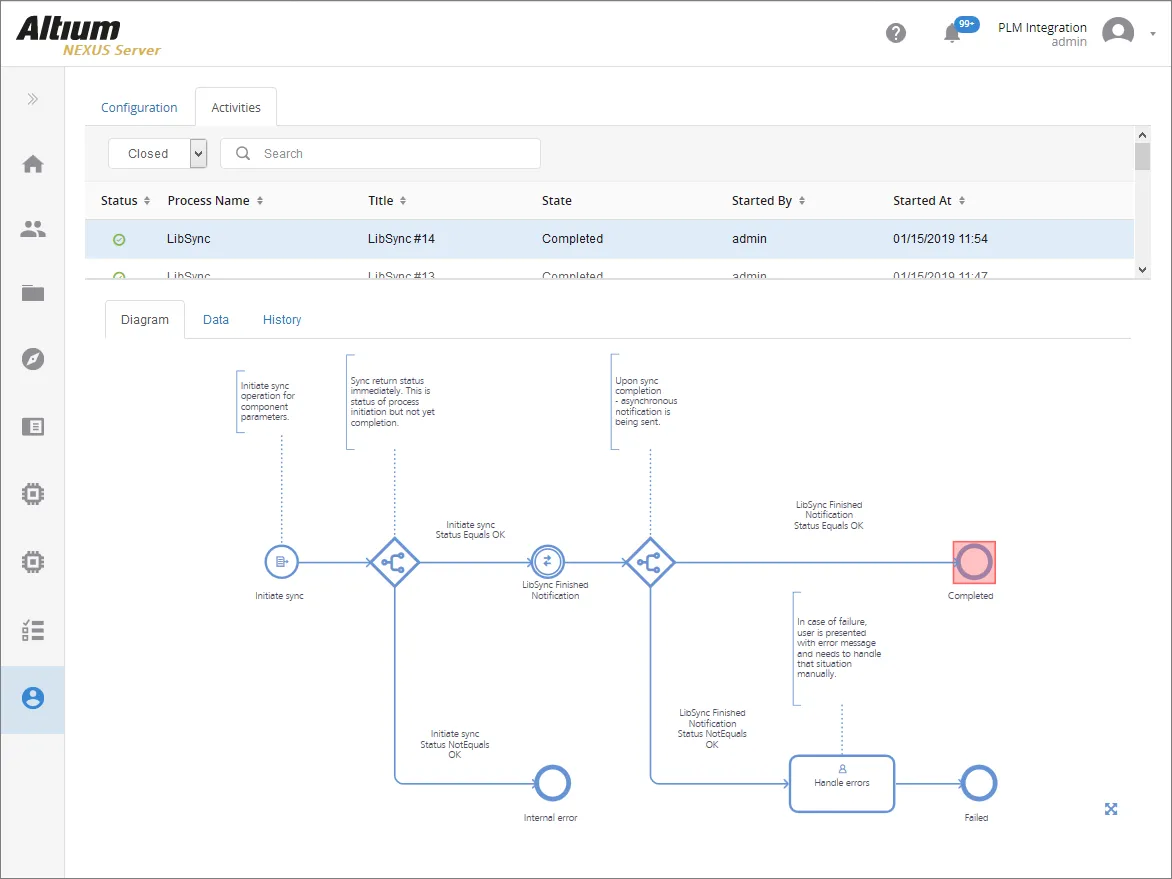1172x879 pixels.
Task: Click the 'Upon sync completion' annotation
Action: (x=646, y=401)
